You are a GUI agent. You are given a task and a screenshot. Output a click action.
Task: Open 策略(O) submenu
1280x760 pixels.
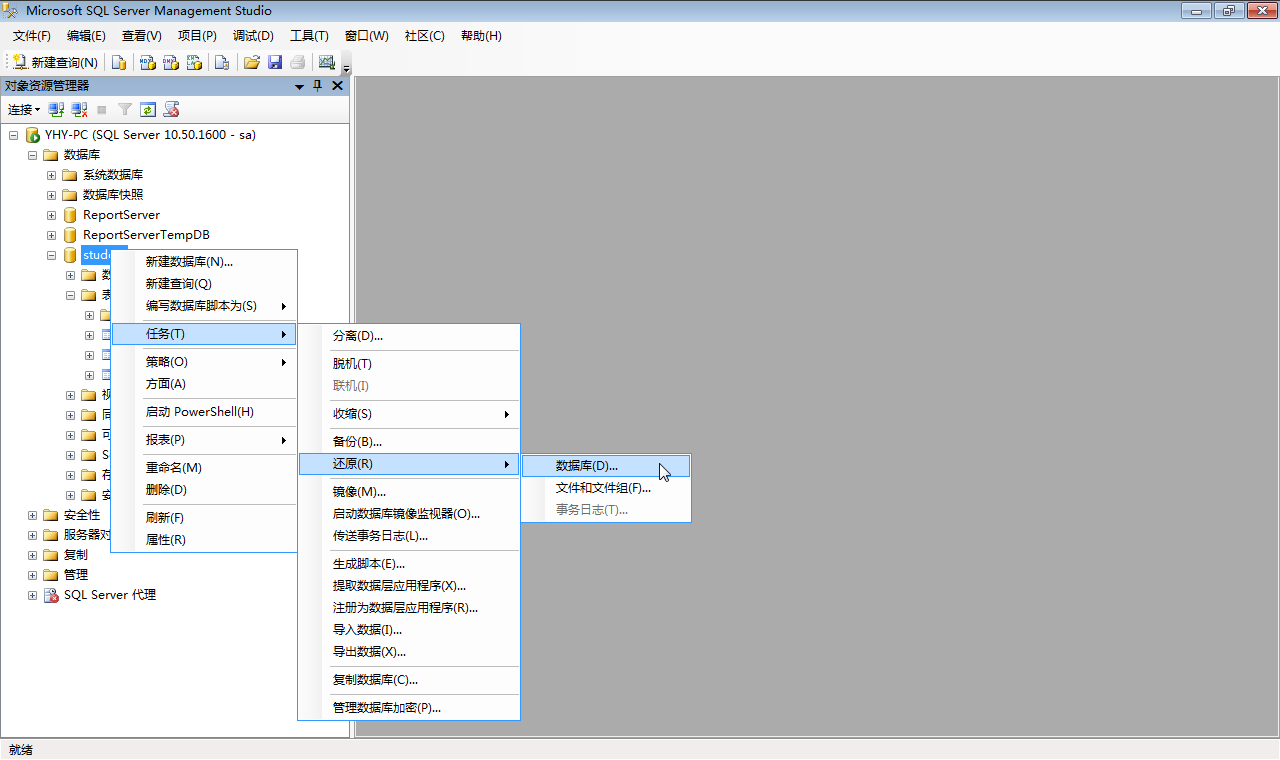tap(204, 362)
